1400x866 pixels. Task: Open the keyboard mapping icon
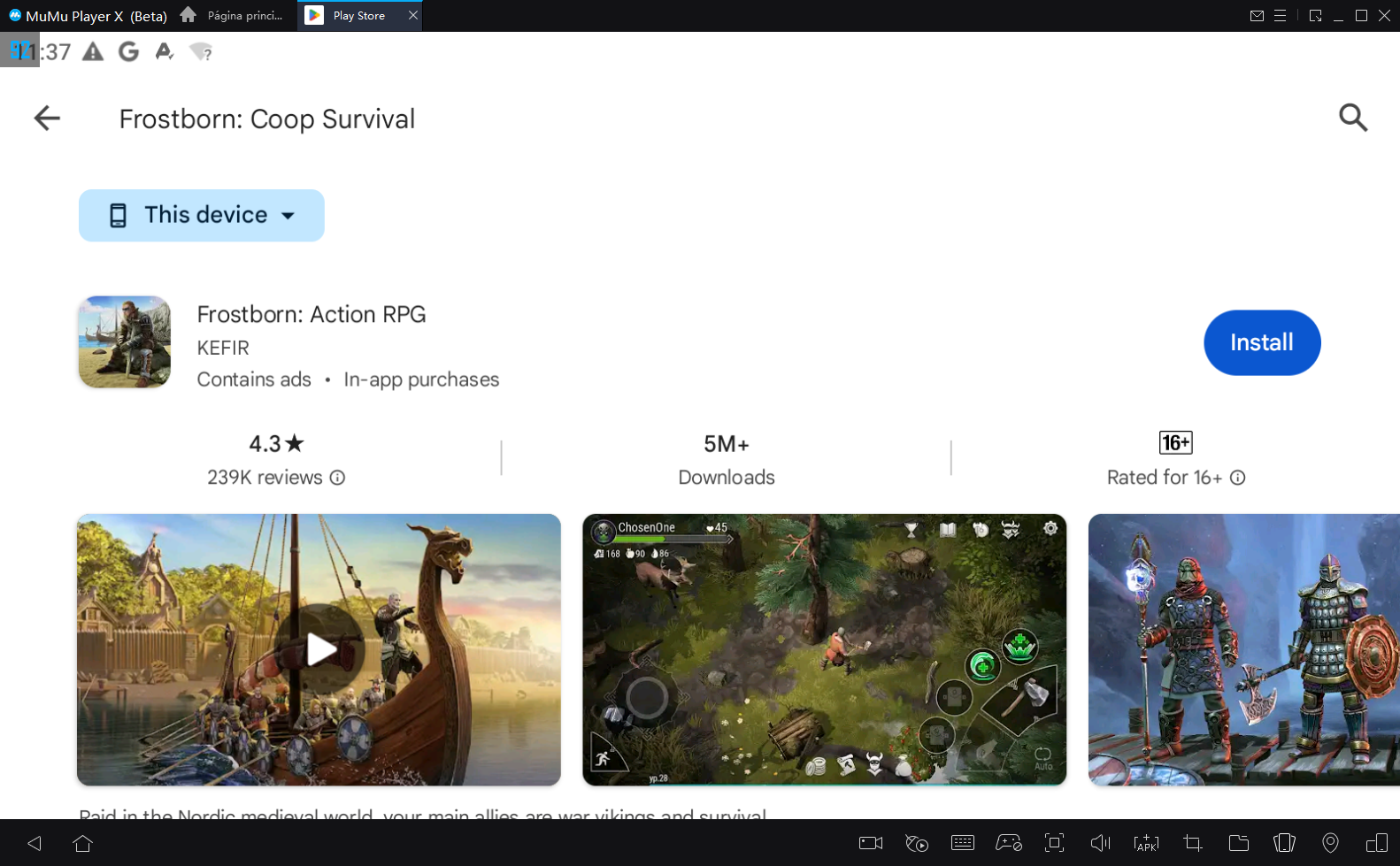pyautogui.click(x=963, y=843)
